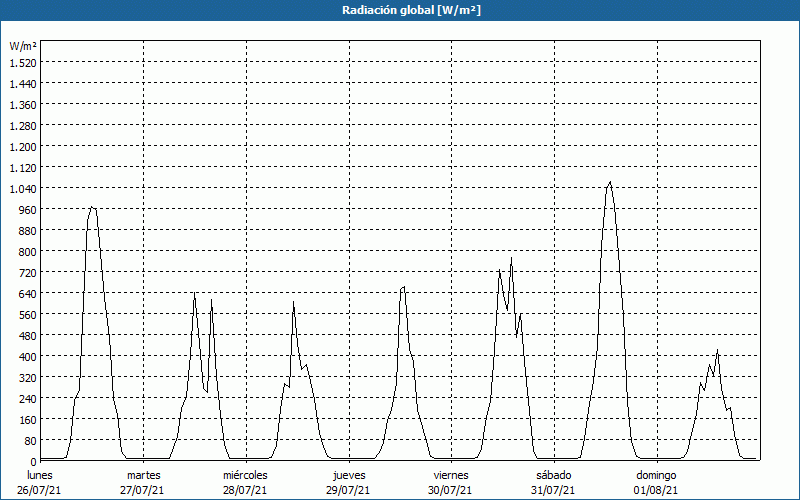Click the '1.360' y-axis value
This screenshot has height=500, width=800.
[x=23, y=105]
